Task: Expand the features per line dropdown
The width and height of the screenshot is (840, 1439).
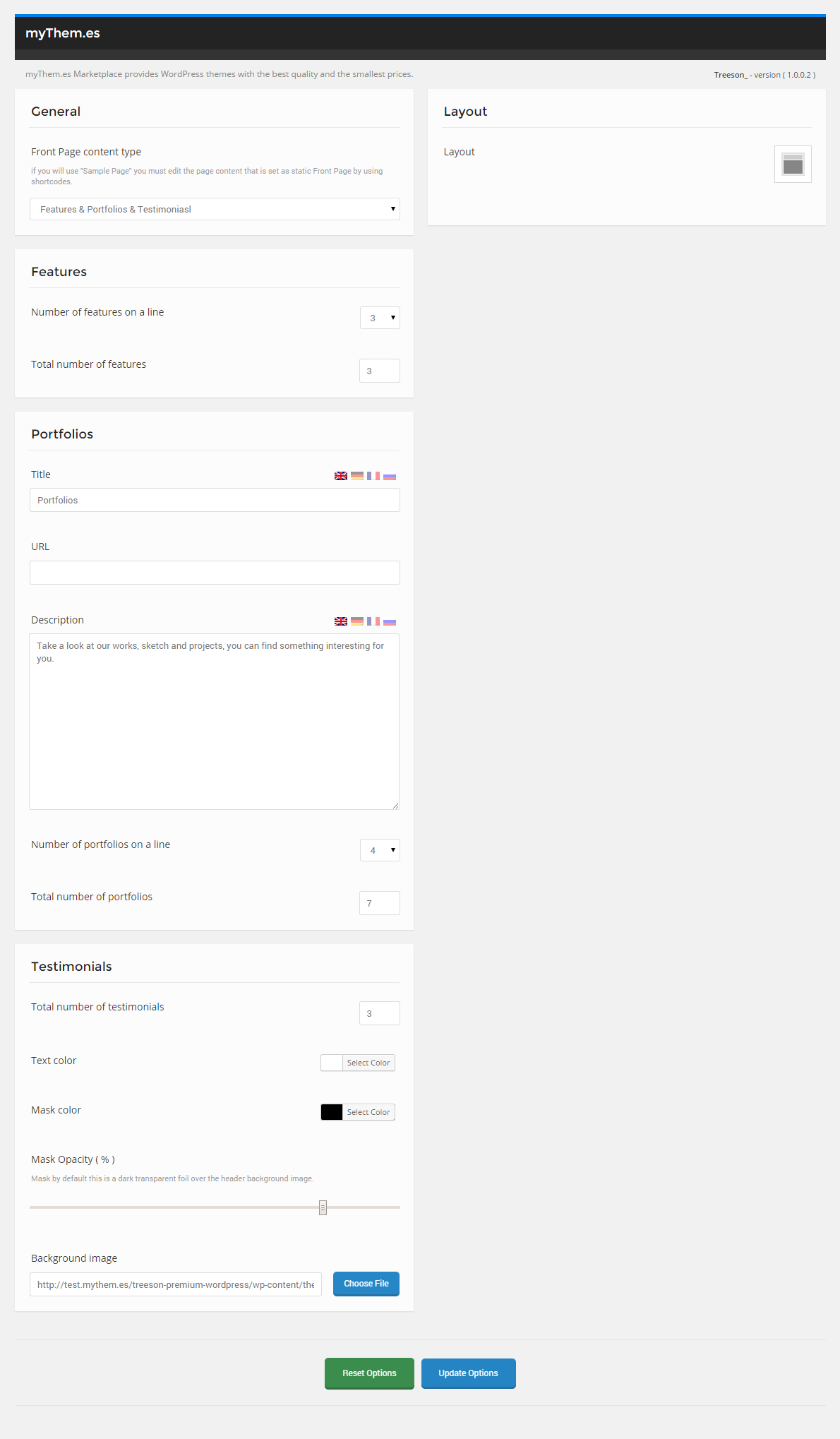Action: click(x=380, y=318)
